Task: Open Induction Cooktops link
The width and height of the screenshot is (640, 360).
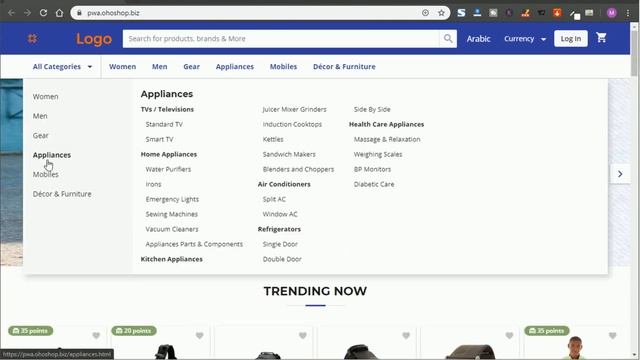Action: click(x=292, y=124)
